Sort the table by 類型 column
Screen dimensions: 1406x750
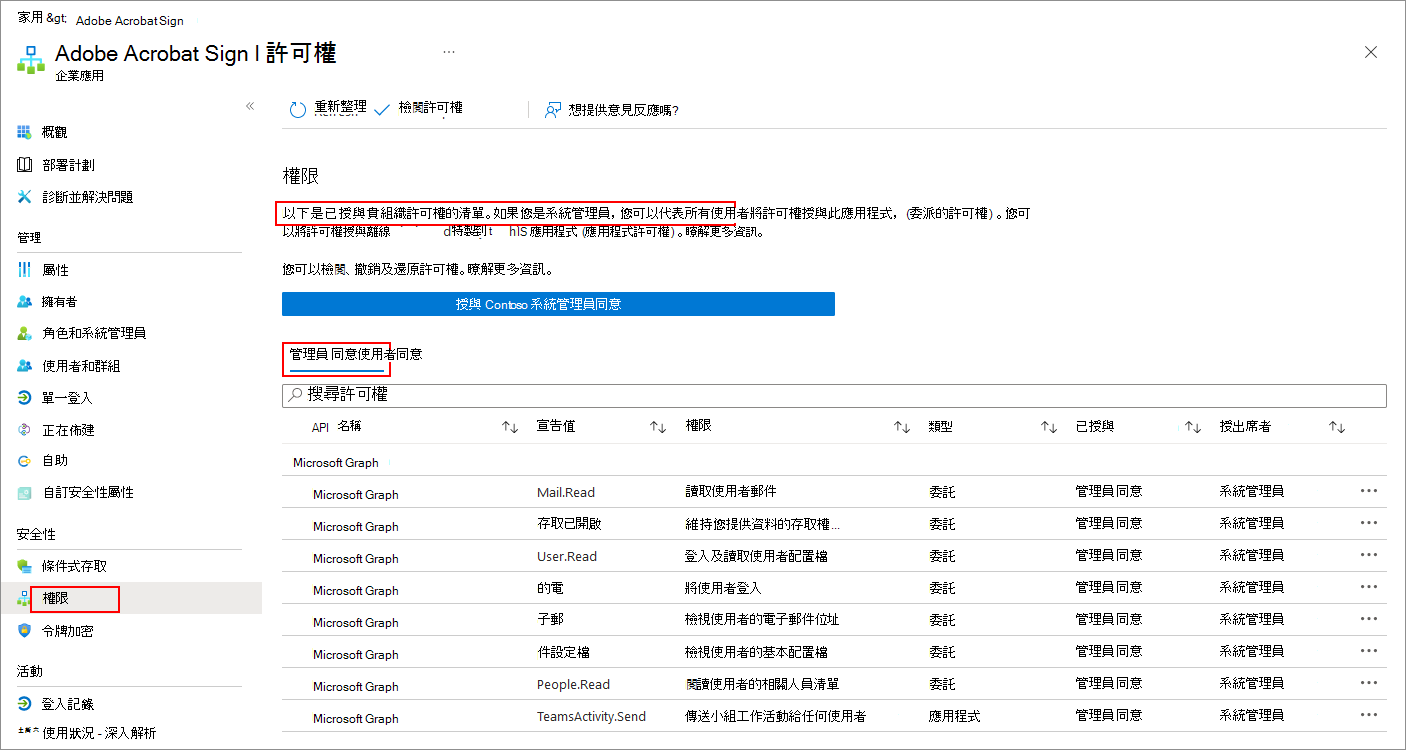pyautogui.click(x=1049, y=427)
